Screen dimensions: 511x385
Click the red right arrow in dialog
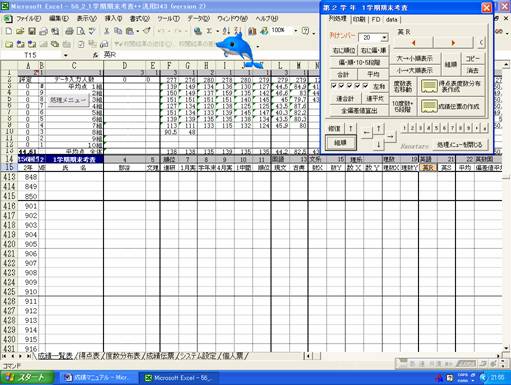click(453, 43)
